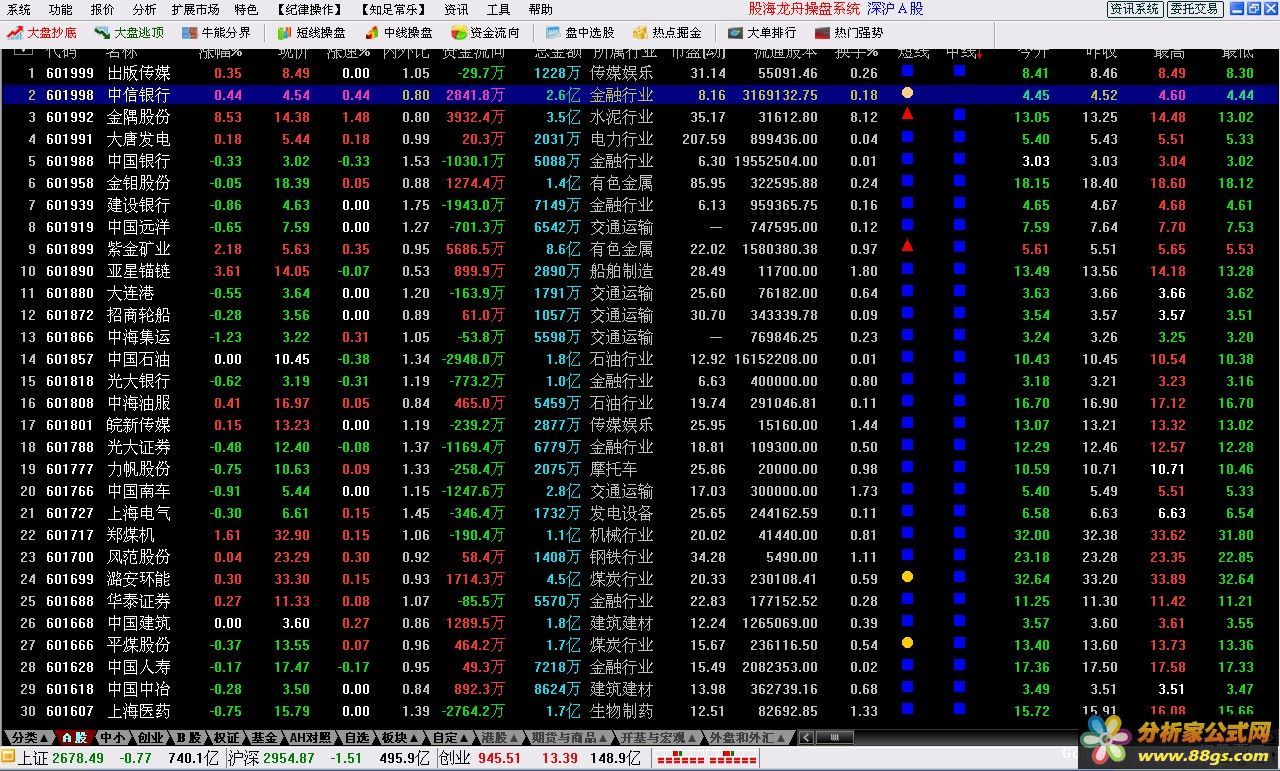
Task: Open the 【纪律操作】 menu
Action: click(x=309, y=9)
